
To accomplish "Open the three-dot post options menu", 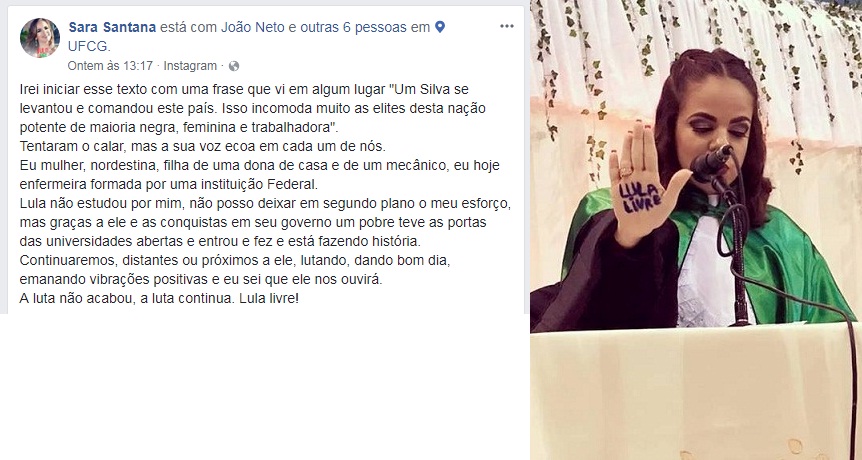I will [x=506, y=26].
